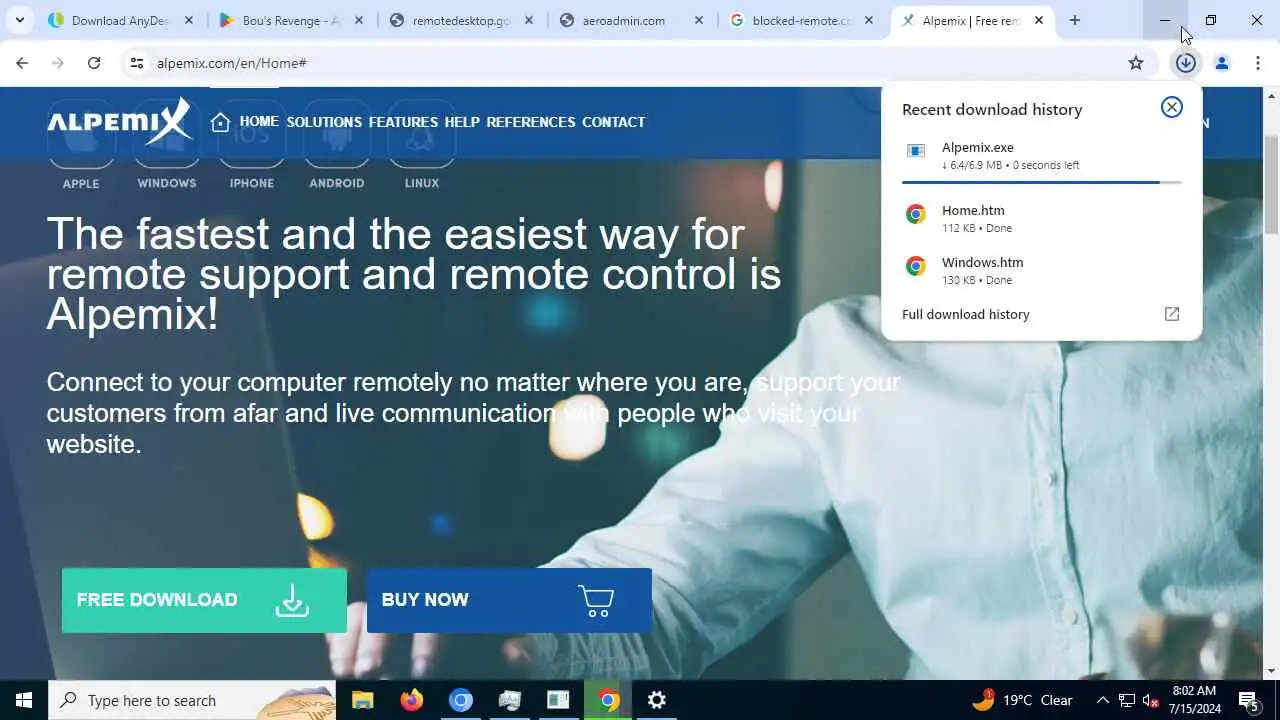
Task: Open the Windows.htm download entry
Action: point(1041,270)
